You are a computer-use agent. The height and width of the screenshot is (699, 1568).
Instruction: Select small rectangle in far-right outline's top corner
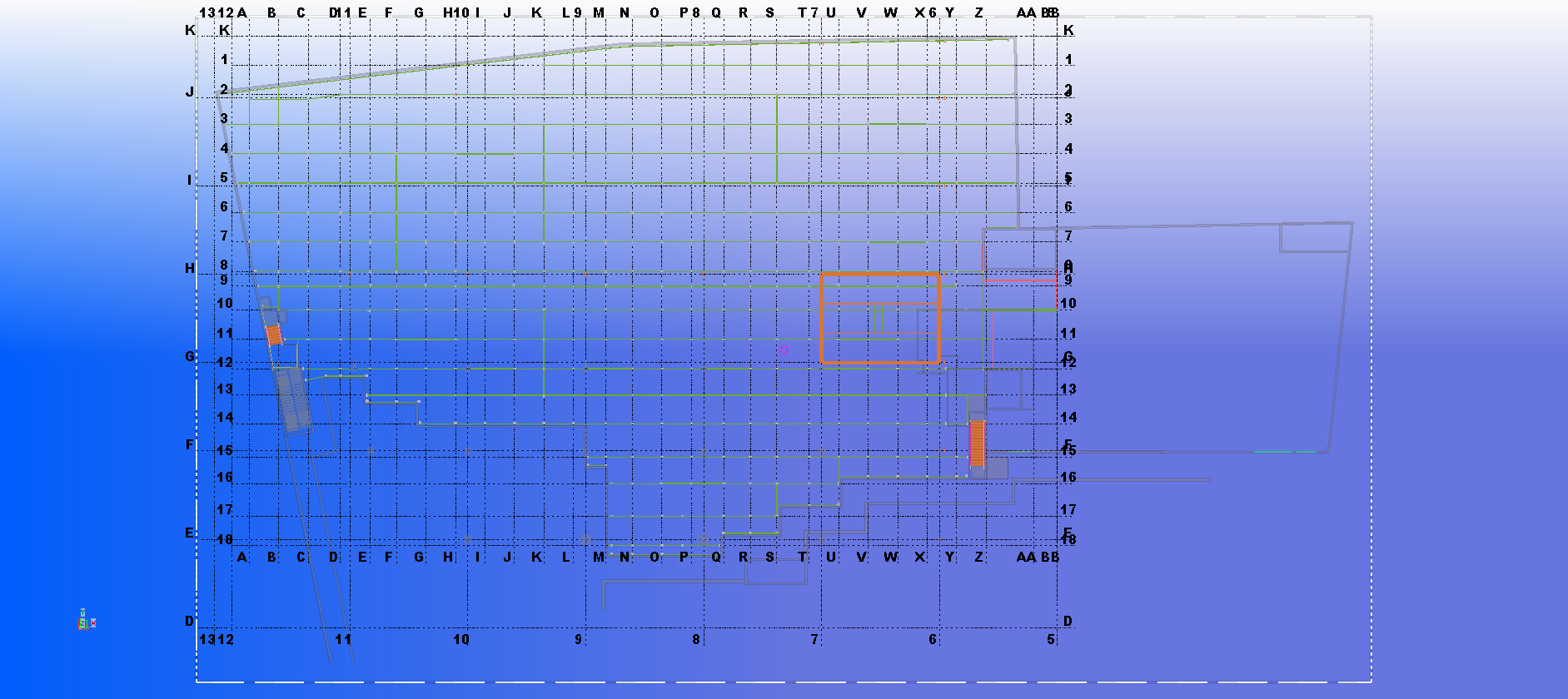pos(1314,238)
